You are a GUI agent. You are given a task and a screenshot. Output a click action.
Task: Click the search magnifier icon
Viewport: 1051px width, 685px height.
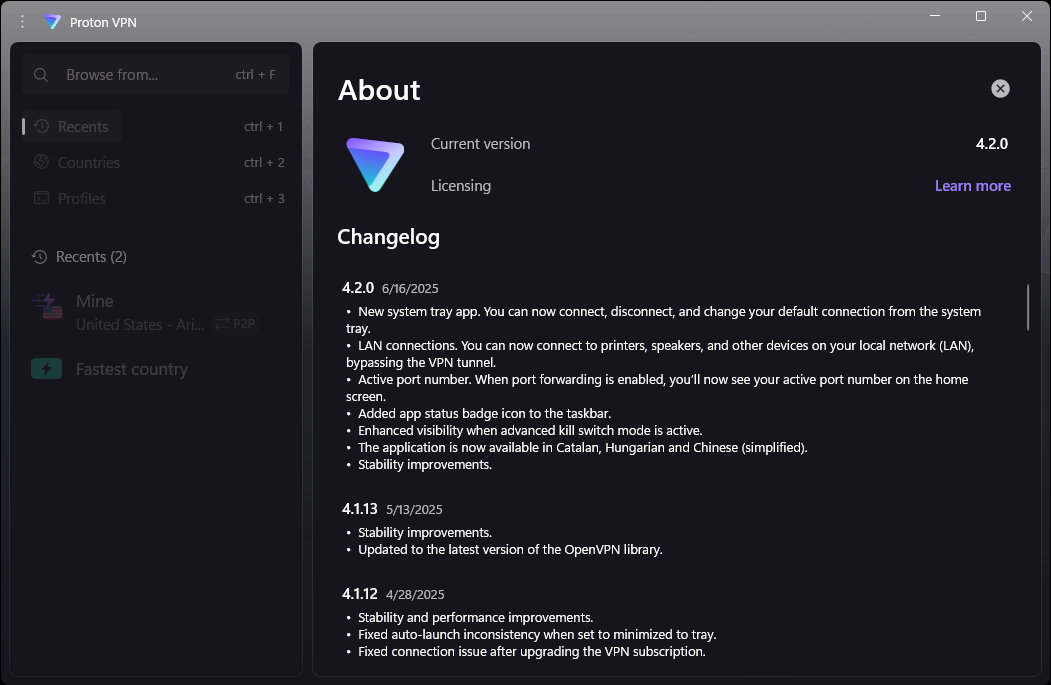(41, 75)
